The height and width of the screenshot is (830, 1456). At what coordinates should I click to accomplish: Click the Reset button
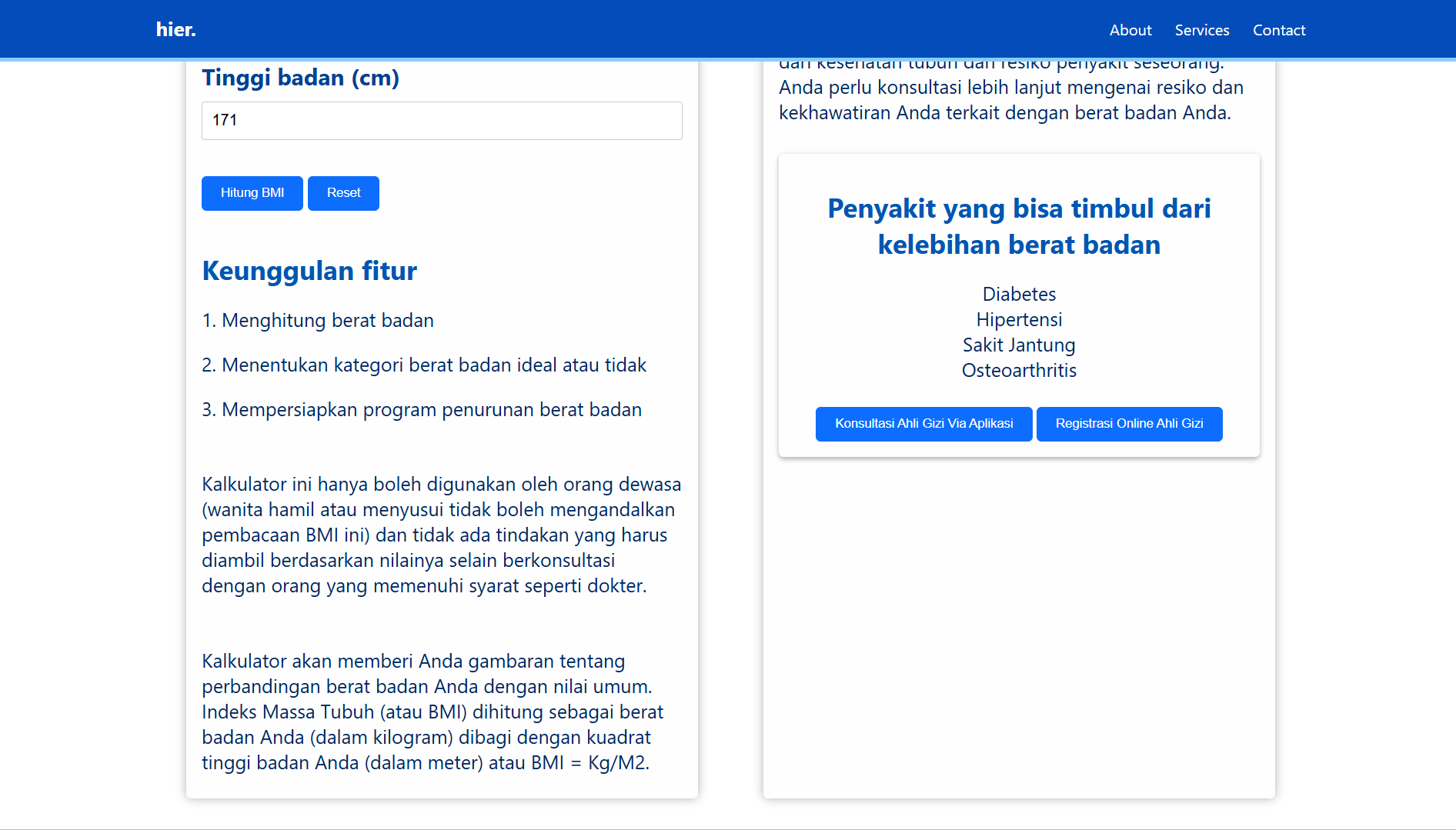point(343,193)
